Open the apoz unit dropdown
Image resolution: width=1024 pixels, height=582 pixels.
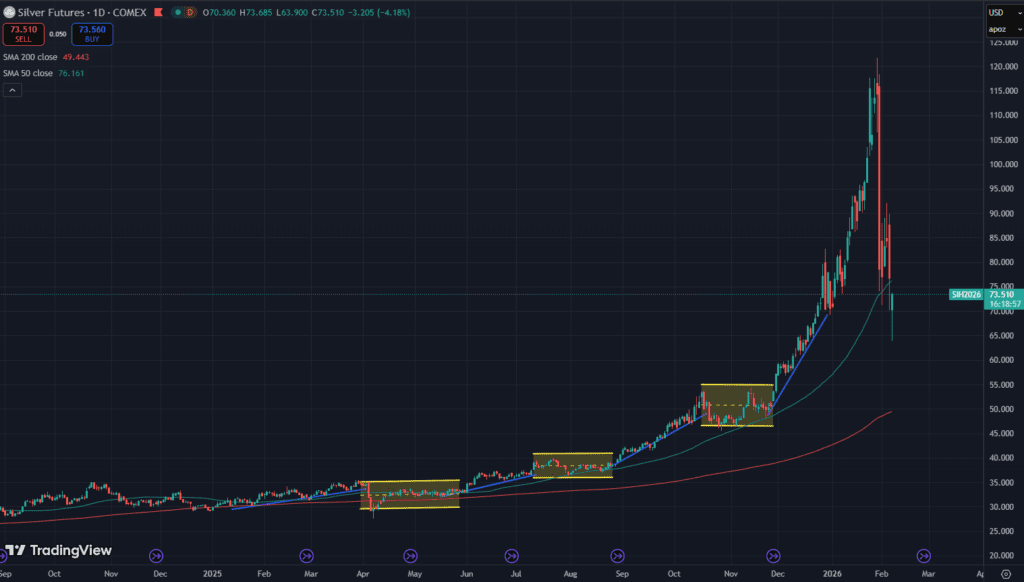pos(999,29)
